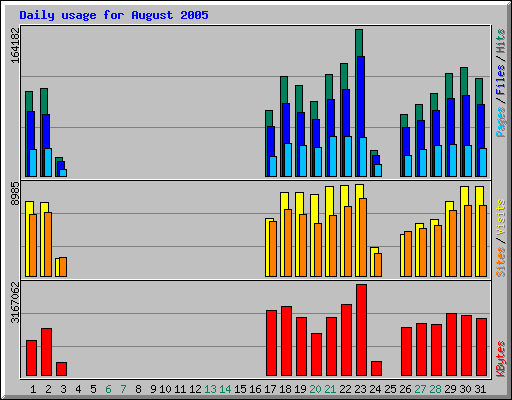Click green weekend day label 28
Screen dimensions: 512x400
click(x=435, y=389)
